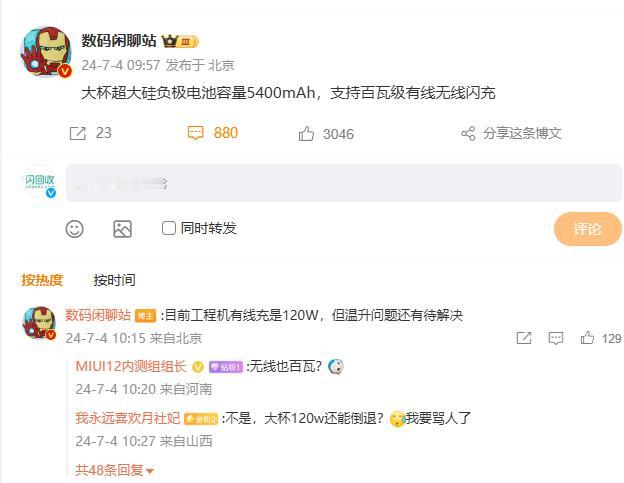Open the emoji picker smiley icon
Screen dimensions: 624x483
74,229
